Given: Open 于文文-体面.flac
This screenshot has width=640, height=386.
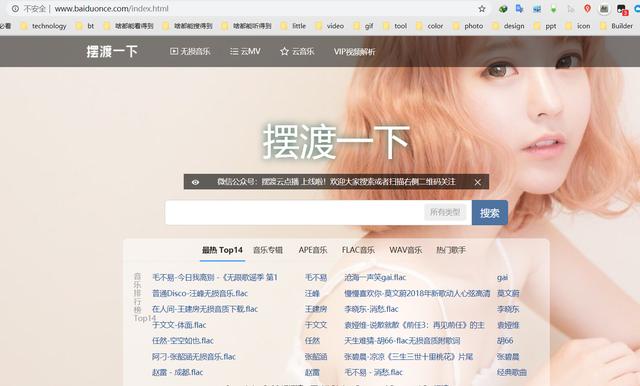Looking at the screenshot, I should (x=179, y=325).
